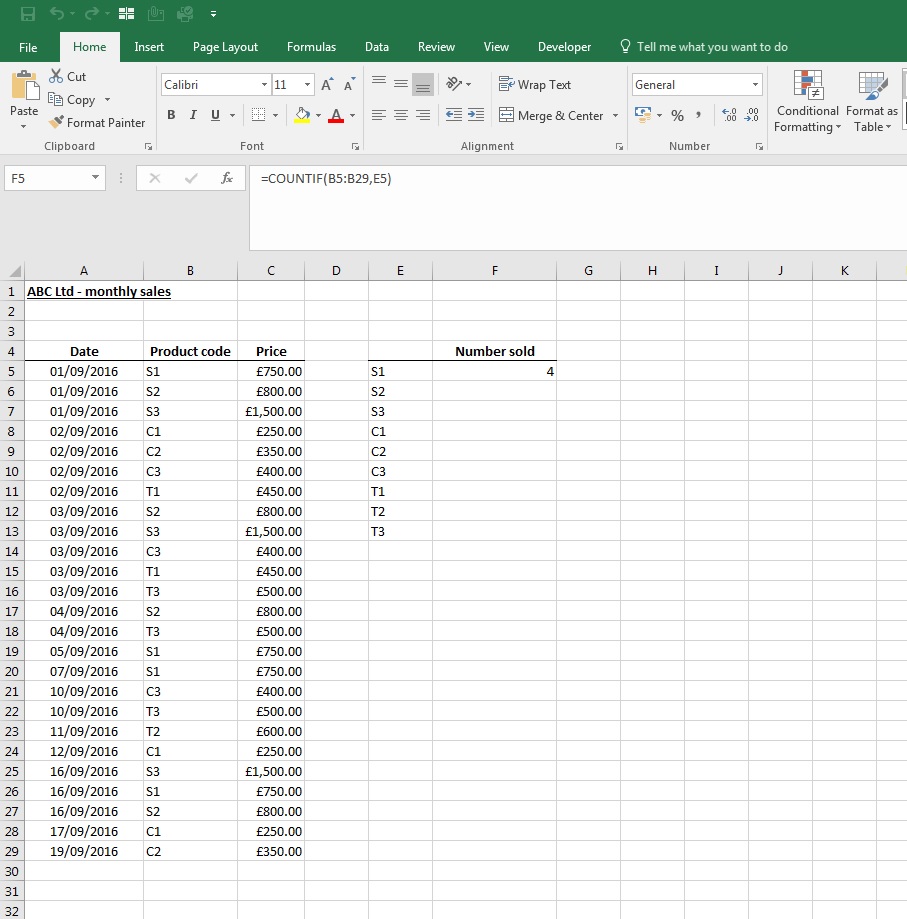Apply the red Font Color
This screenshot has height=919, width=907.
(336, 115)
